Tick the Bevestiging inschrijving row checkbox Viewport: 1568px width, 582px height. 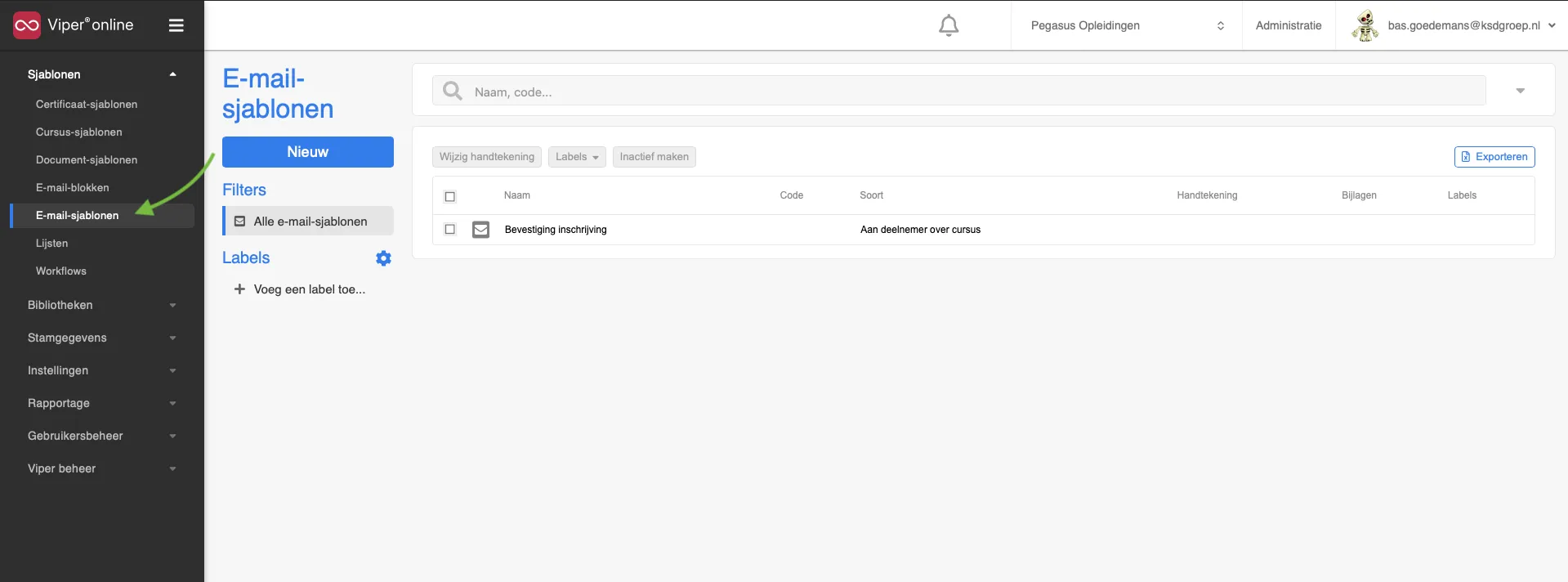449,230
